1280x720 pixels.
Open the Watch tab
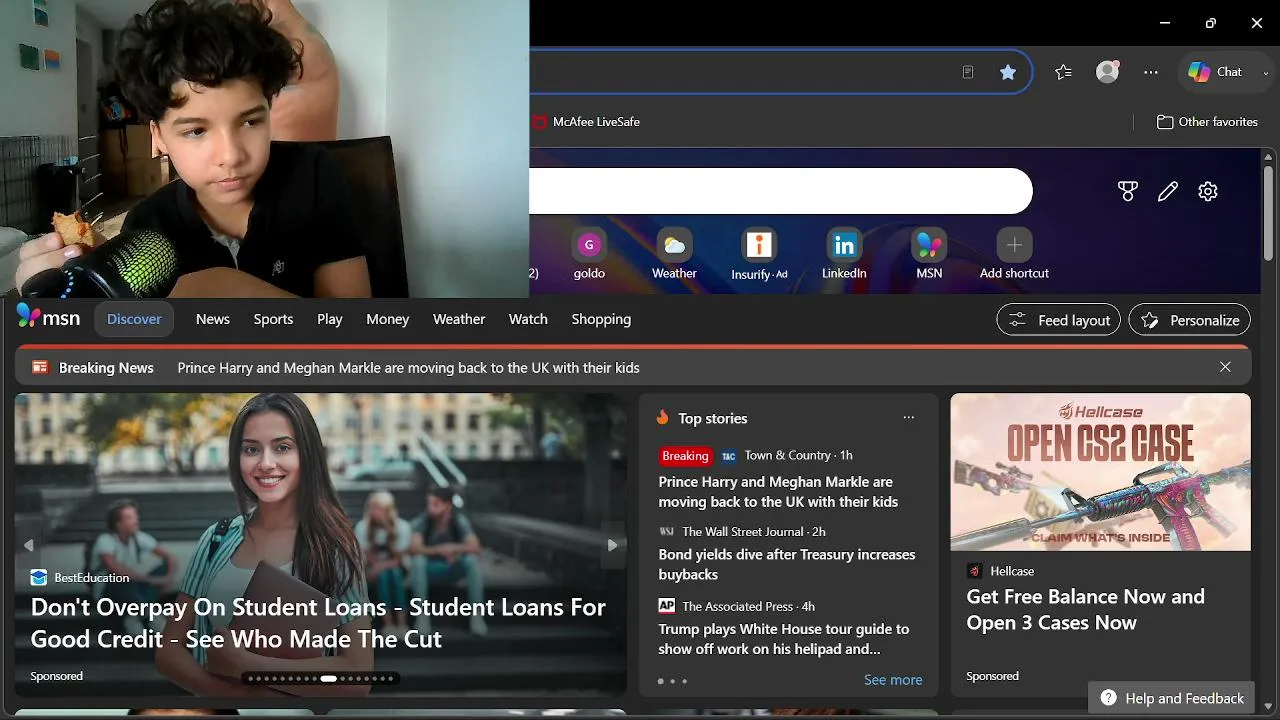(528, 319)
